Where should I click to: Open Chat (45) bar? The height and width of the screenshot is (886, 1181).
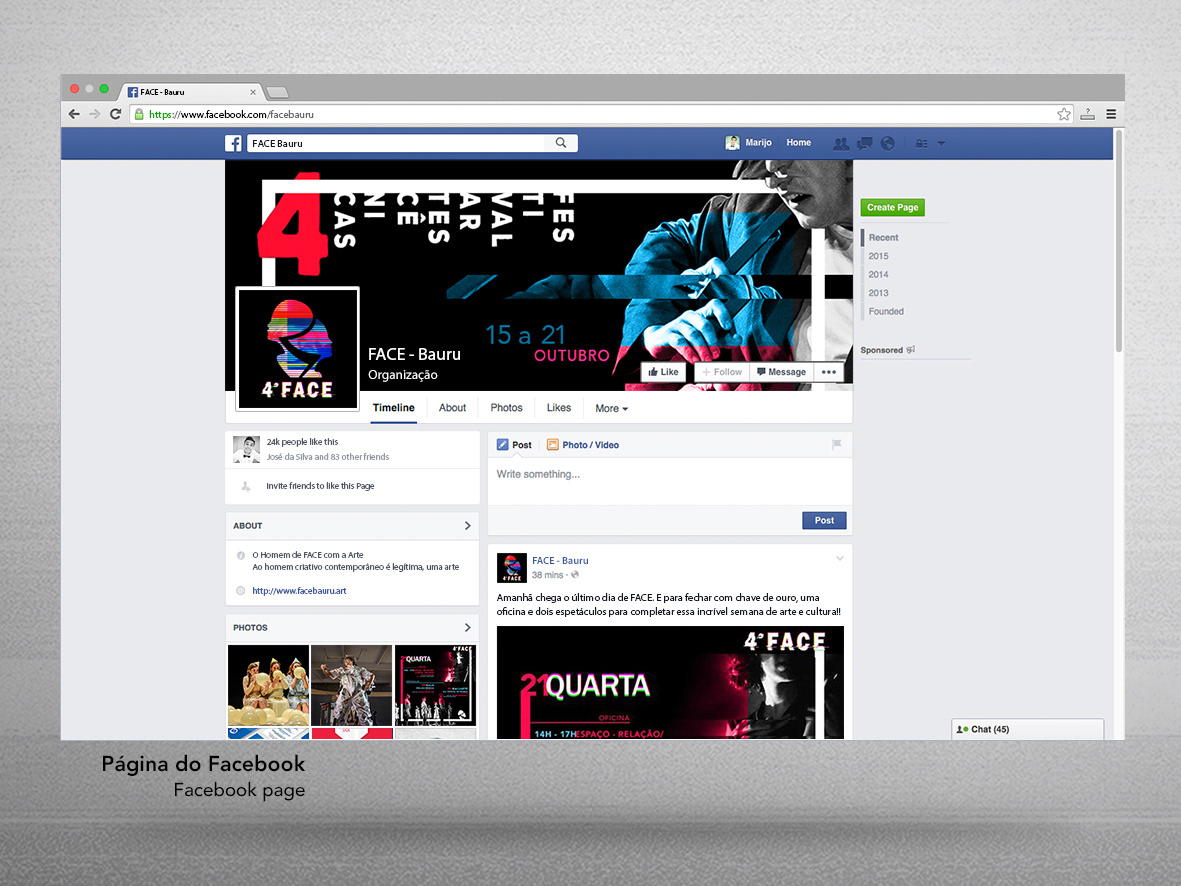(1027, 729)
